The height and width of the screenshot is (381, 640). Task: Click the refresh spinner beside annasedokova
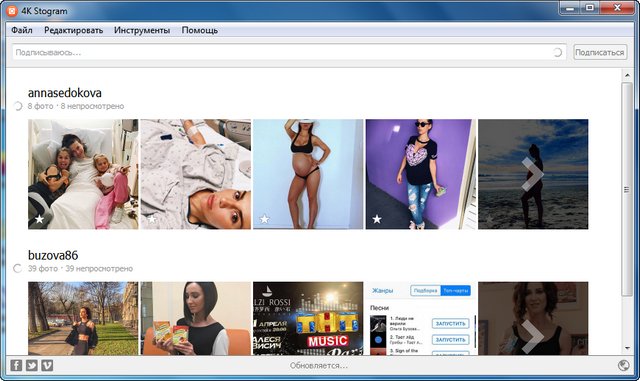click(x=18, y=106)
